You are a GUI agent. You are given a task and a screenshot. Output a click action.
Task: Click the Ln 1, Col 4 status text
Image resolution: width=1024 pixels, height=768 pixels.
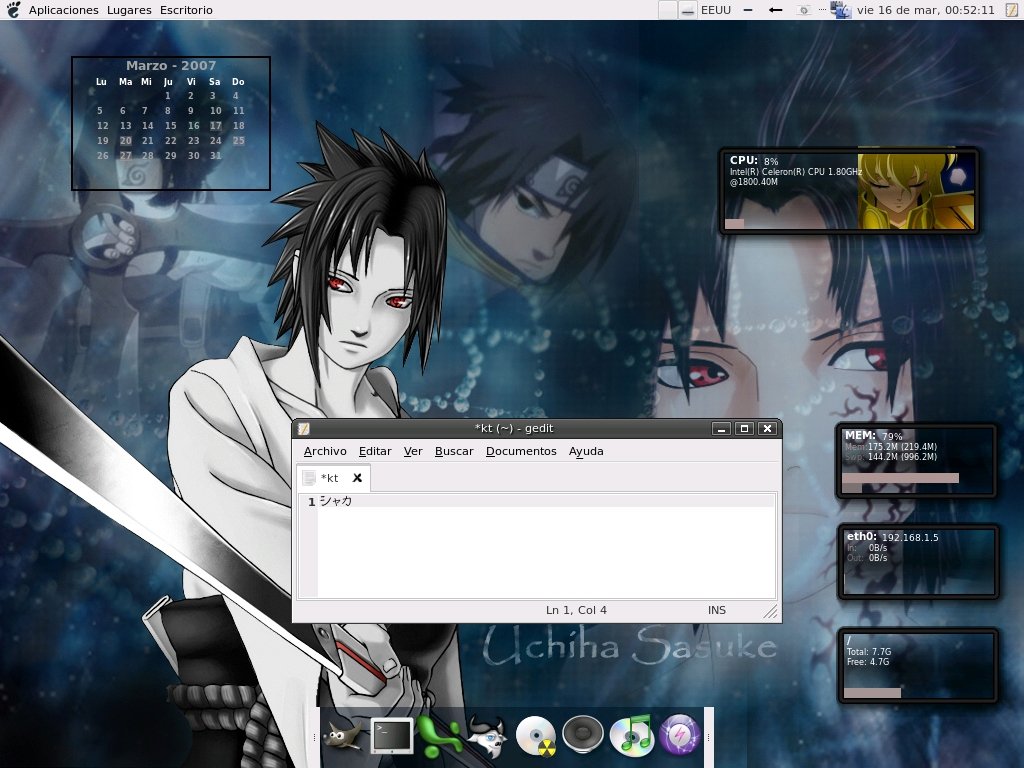pyautogui.click(x=576, y=610)
